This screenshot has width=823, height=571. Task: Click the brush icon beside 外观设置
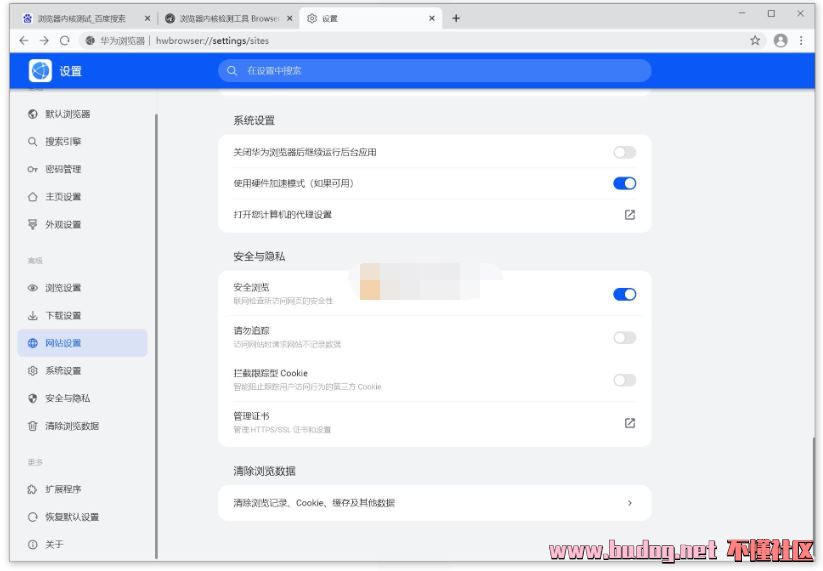point(33,225)
